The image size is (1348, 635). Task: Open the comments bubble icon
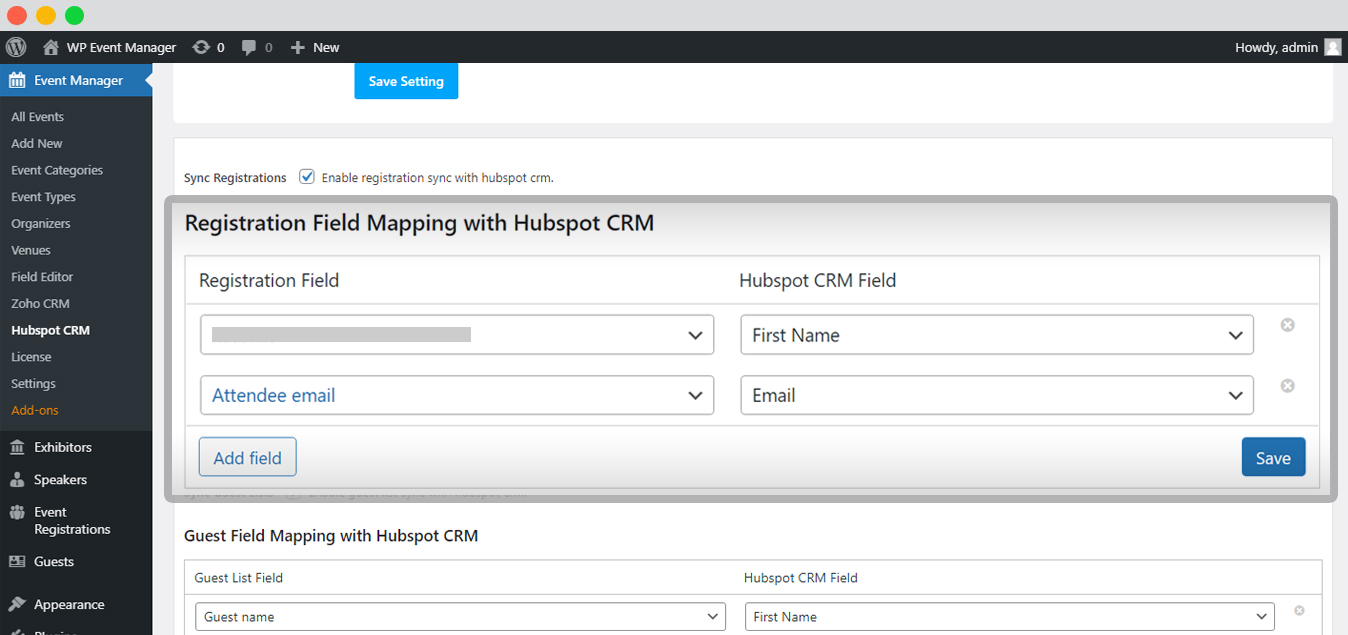(250, 47)
